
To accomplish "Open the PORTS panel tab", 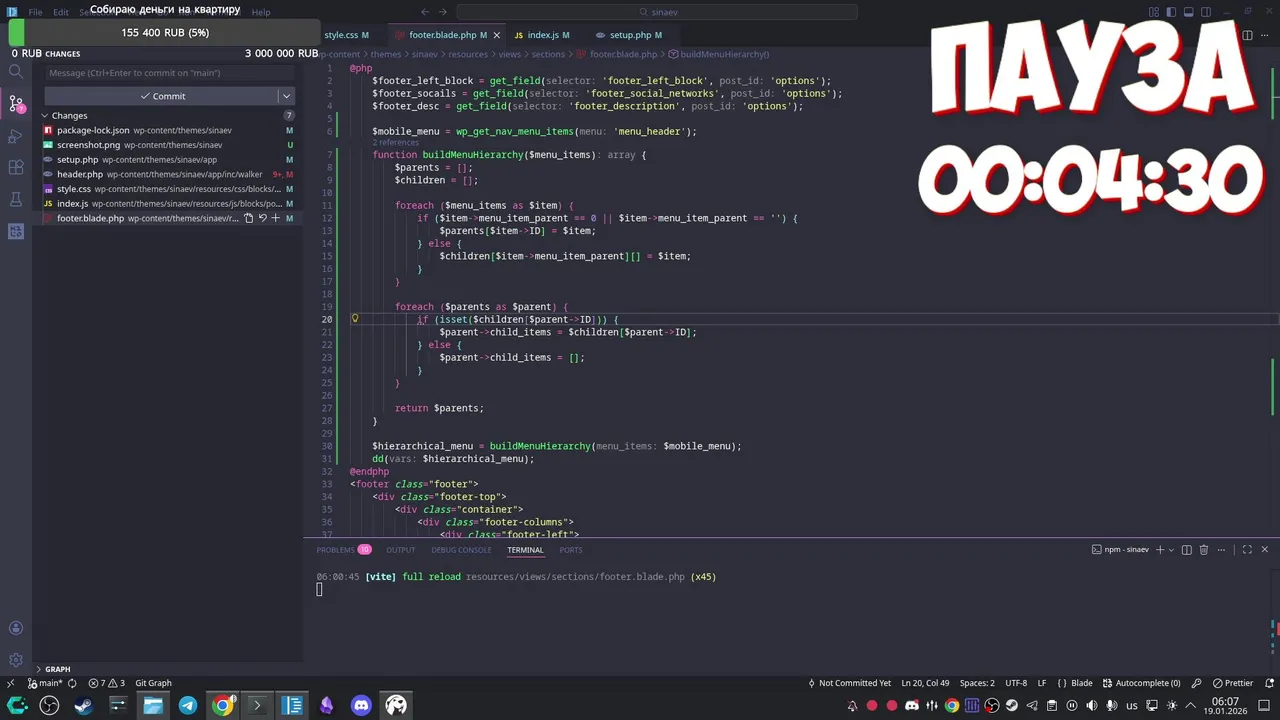I will (x=571, y=550).
